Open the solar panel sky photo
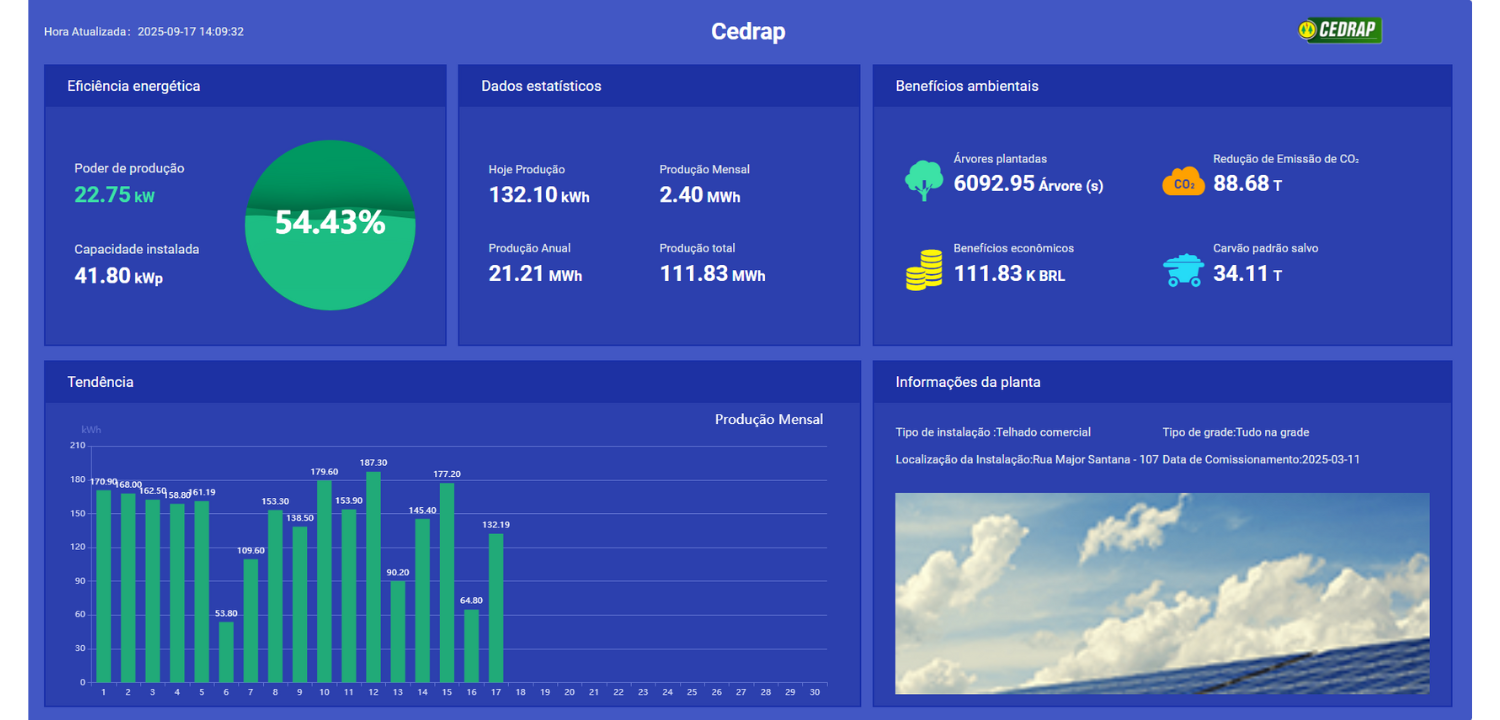Screen dimensions: 1500x720 click(x=1161, y=593)
